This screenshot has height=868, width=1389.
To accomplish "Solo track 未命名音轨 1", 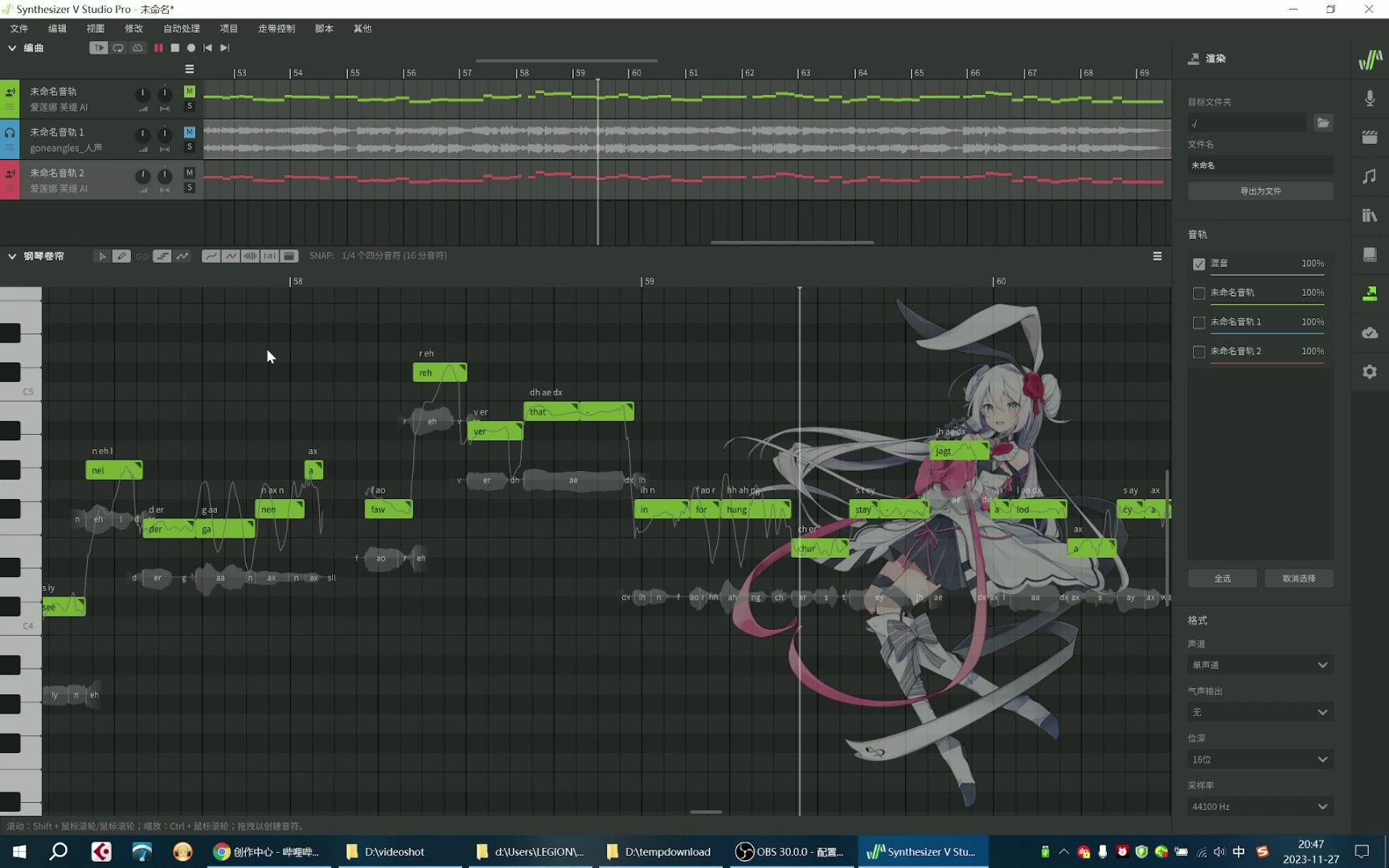I will click(190, 147).
